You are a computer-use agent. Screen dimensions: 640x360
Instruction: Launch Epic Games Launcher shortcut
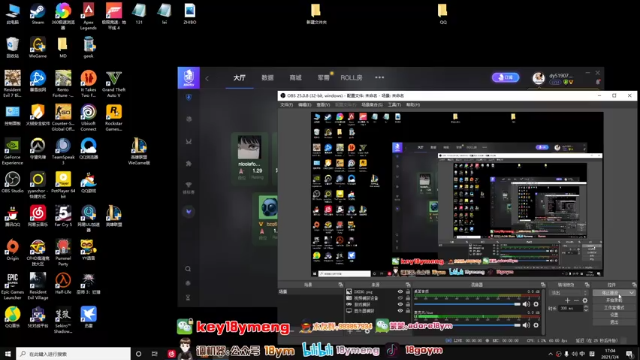12,286
